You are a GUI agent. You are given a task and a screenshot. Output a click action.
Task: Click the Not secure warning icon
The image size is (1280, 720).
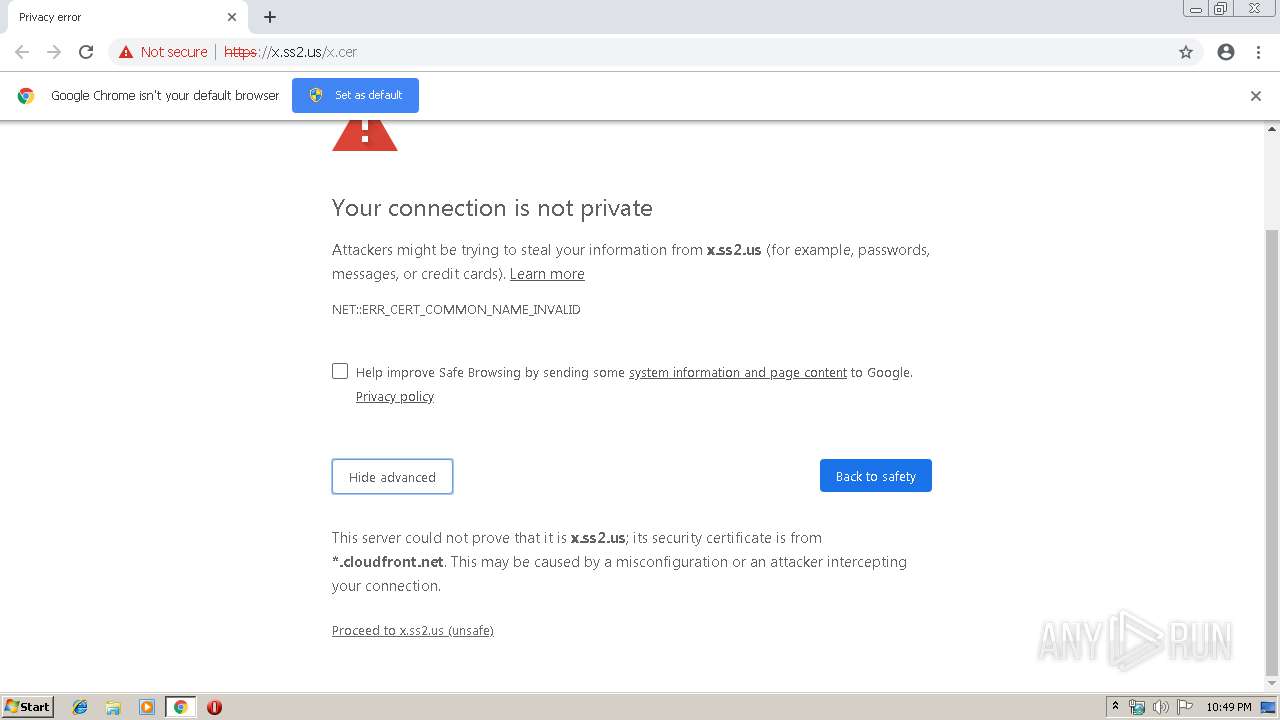click(126, 52)
